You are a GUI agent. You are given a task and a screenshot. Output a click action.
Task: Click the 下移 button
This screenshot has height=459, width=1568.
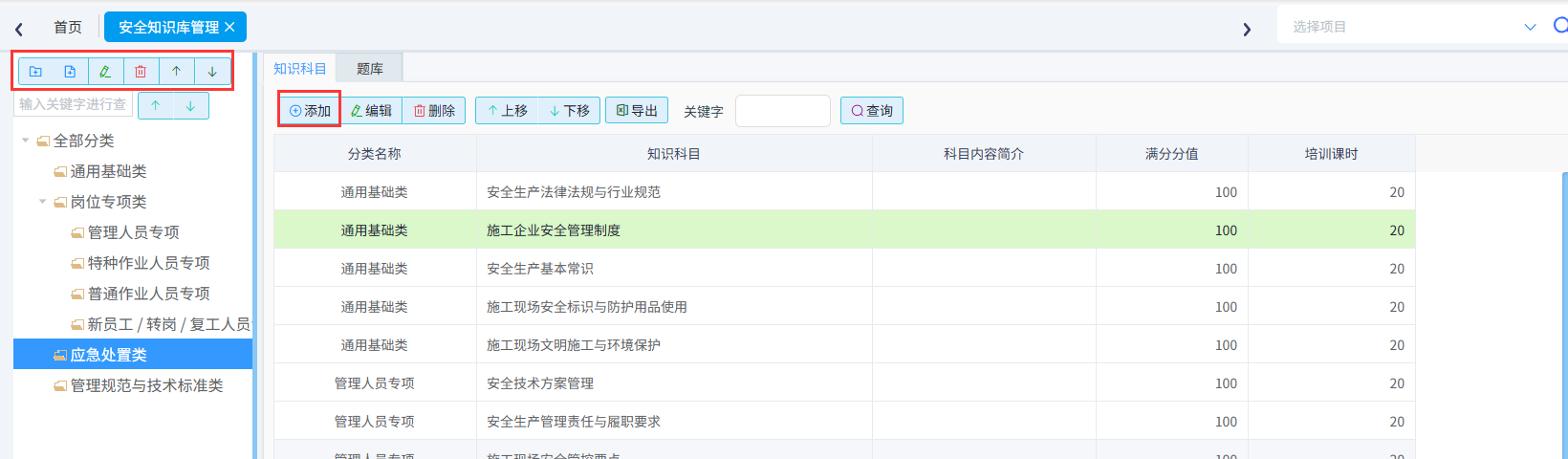(570, 111)
